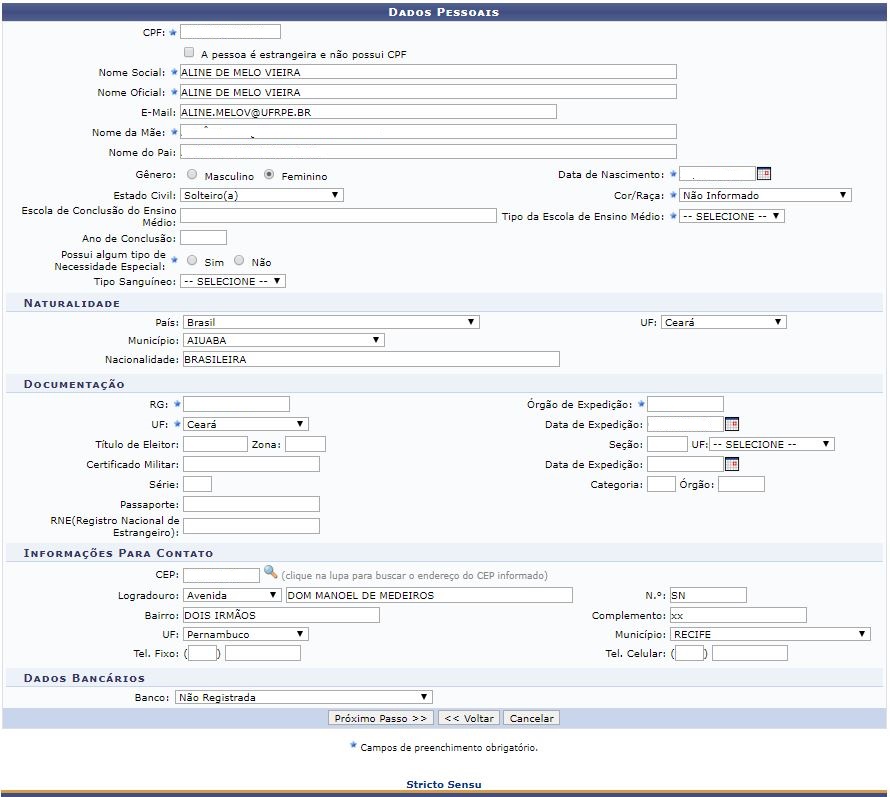Click the Ano de Conclusão field
890x797 pixels.
point(203,238)
